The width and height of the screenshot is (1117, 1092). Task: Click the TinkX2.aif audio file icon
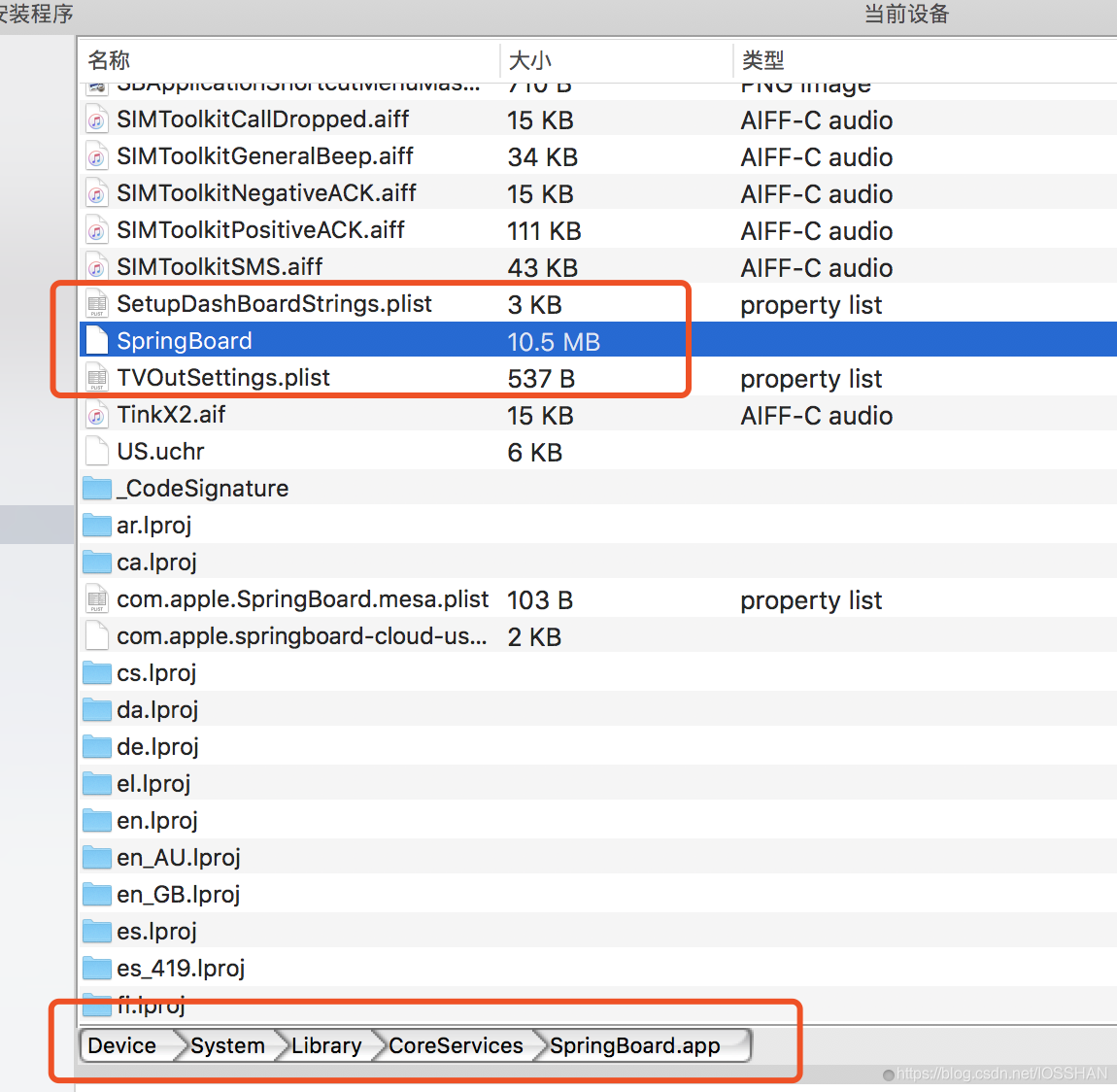click(x=96, y=415)
